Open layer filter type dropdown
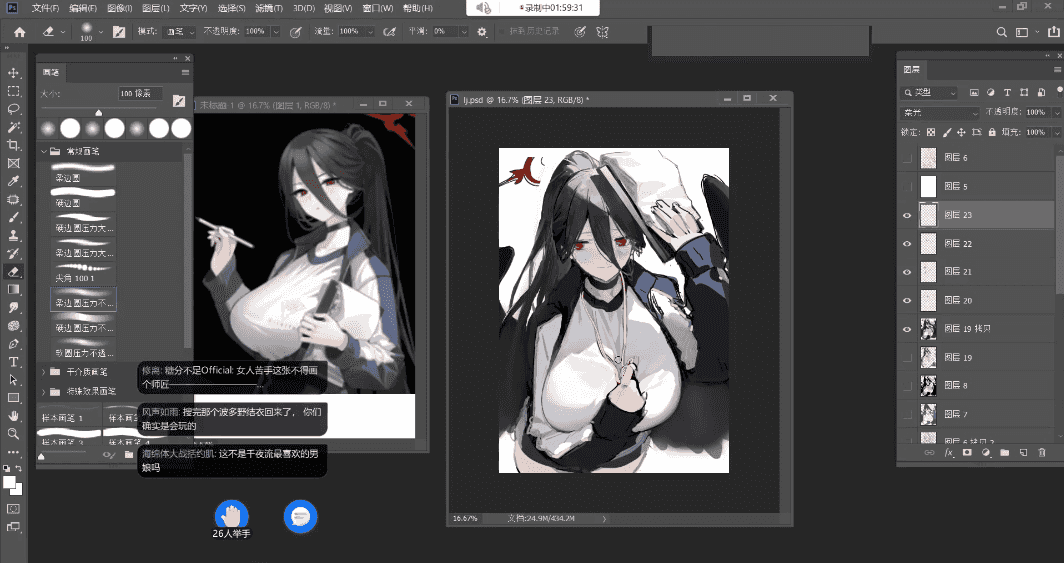Image resolution: width=1064 pixels, height=563 pixels. coord(929,92)
